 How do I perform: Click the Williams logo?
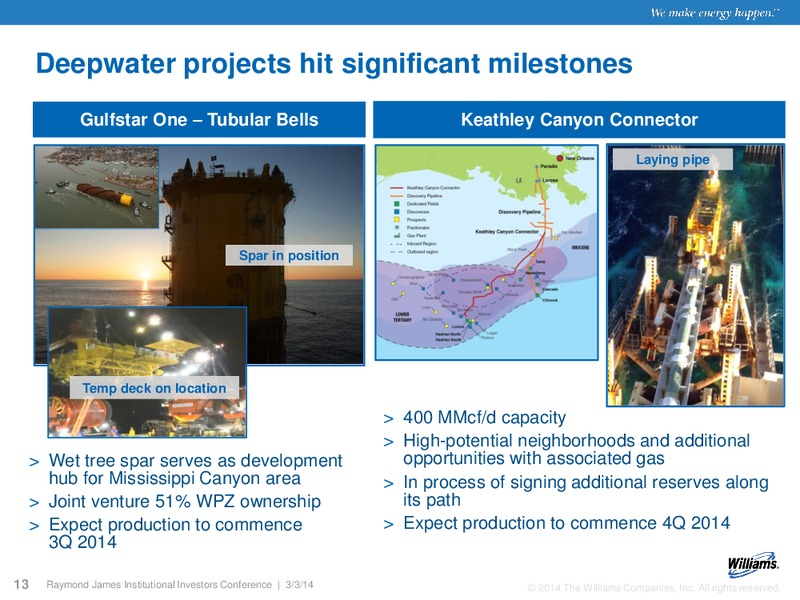click(753, 564)
